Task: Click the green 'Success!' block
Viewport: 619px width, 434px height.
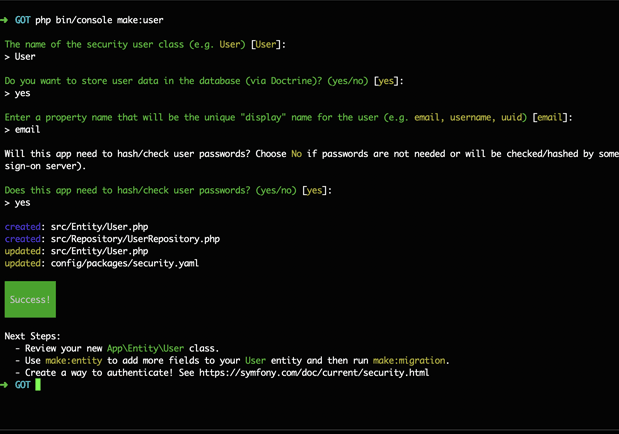Action: 30,299
